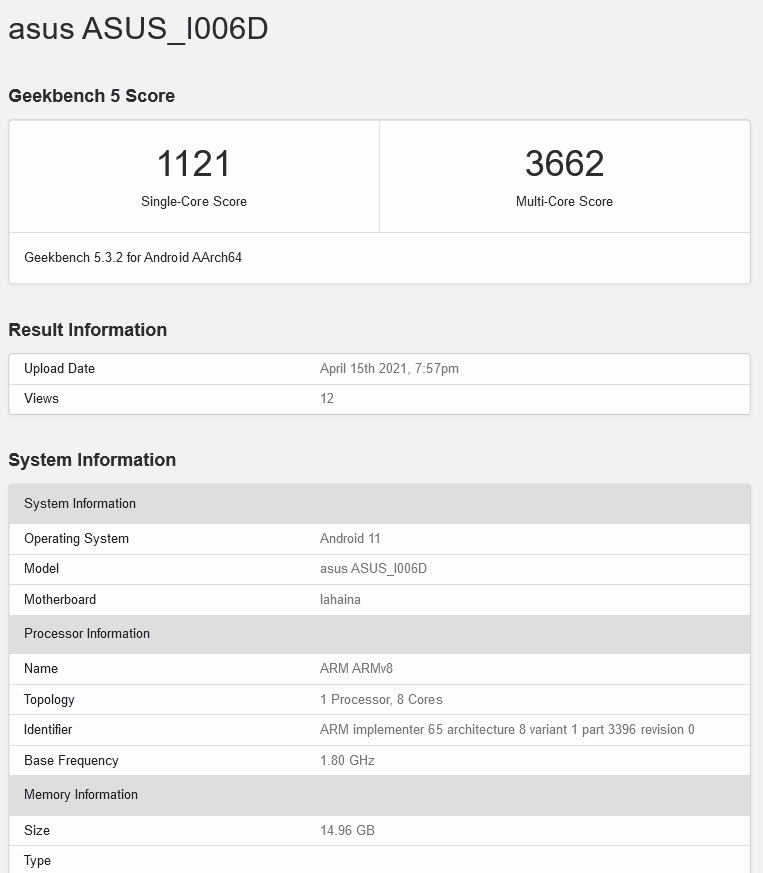
Task: Select the value 1.80 GHz
Action: 347,761
